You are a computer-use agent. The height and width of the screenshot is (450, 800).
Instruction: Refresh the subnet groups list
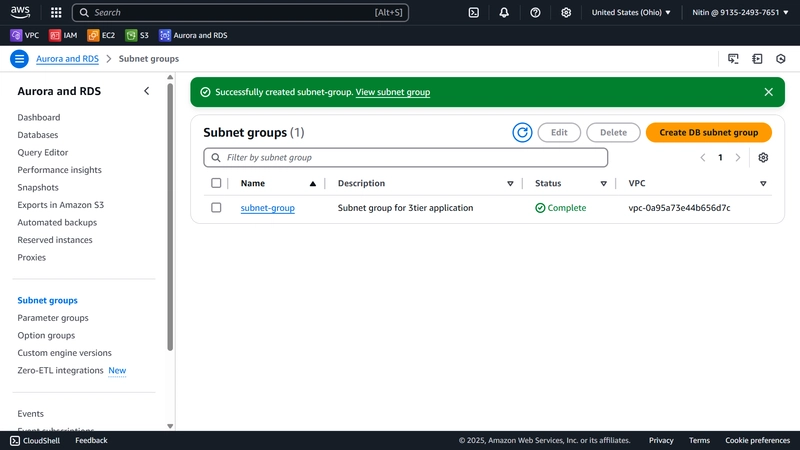522,133
